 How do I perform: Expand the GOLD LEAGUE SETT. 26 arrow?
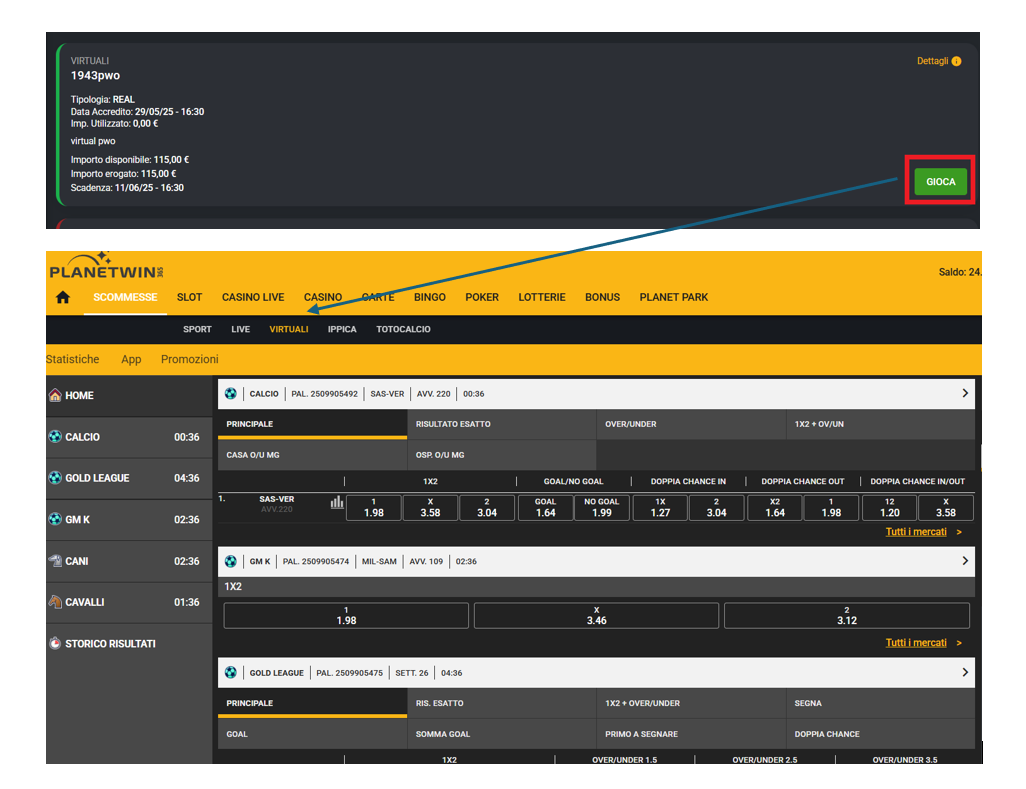click(964, 673)
